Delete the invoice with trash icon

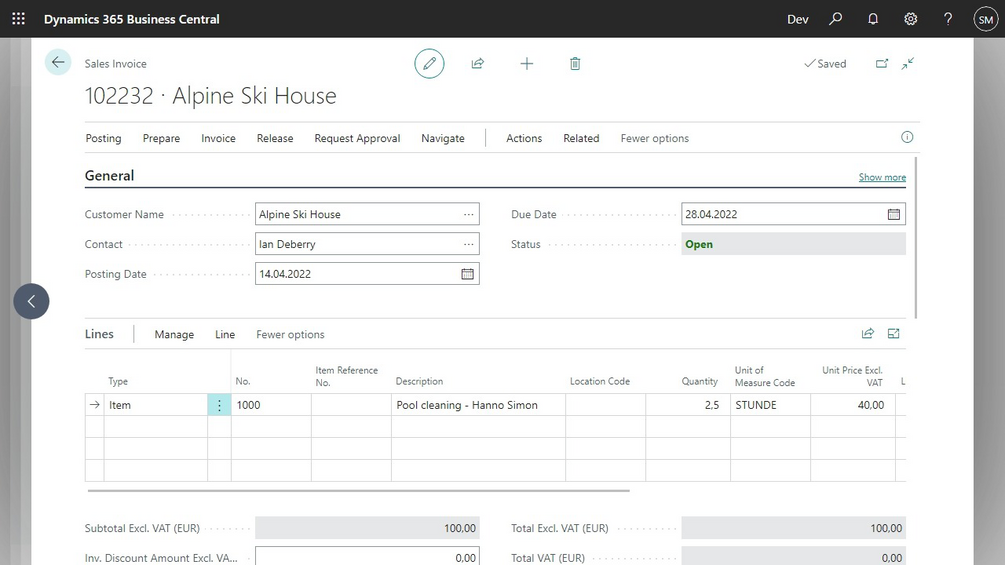575,63
